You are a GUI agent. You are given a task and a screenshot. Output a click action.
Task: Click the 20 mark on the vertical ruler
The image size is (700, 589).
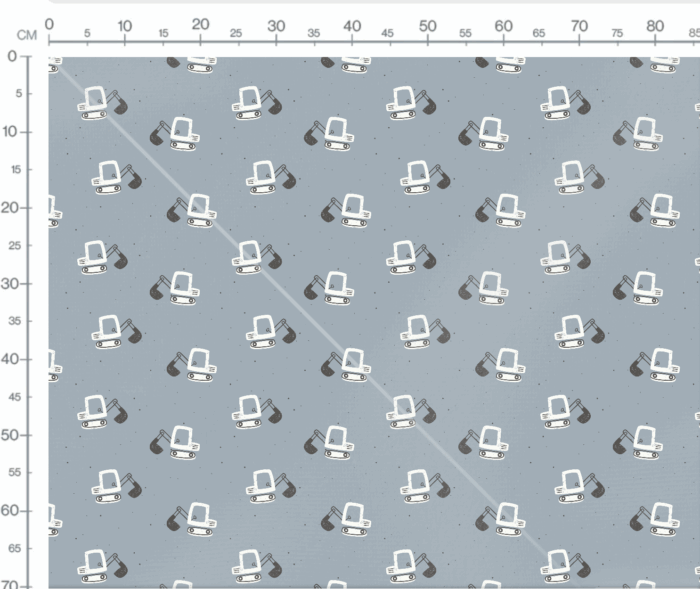point(10,208)
